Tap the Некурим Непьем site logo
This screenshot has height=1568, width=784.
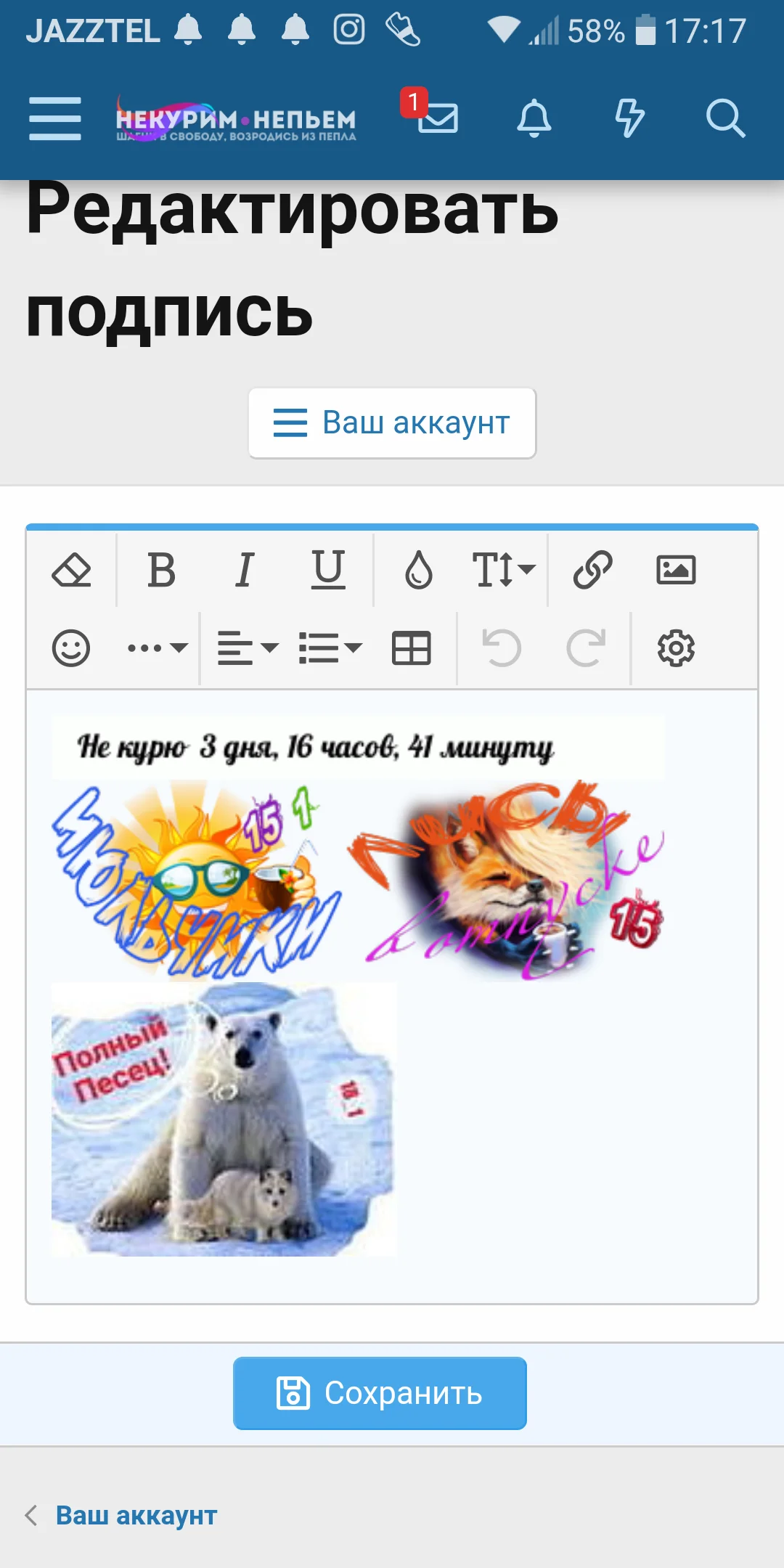pos(236,118)
